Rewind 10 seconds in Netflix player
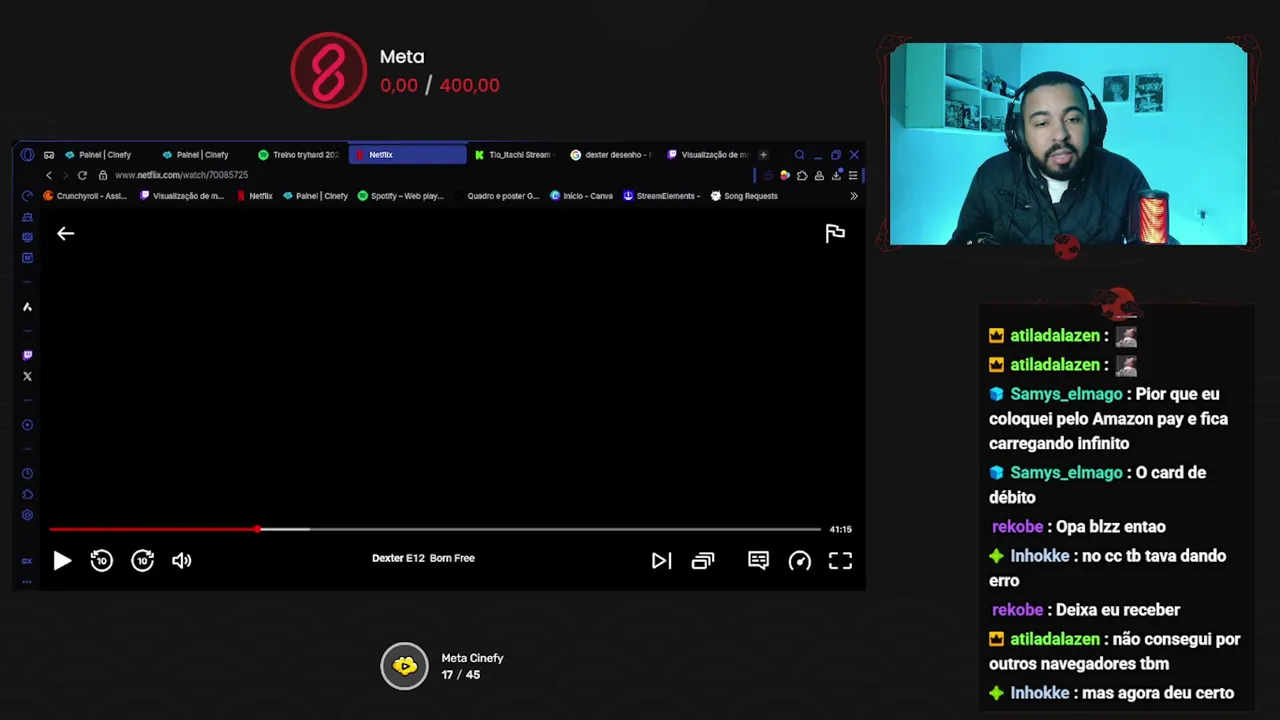Screen dimensions: 1280x720 (x=101, y=561)
